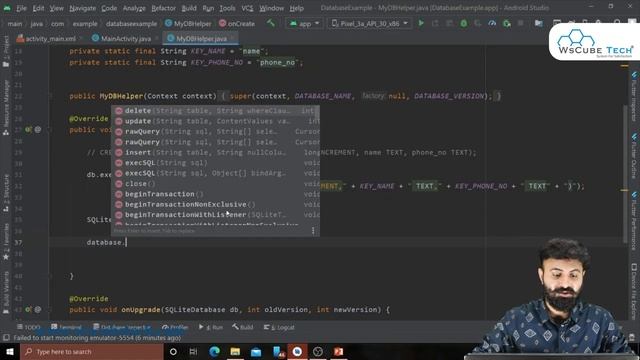Open the Structure side tool window
Screen dimensions: 640x360
tap(6, 193)
